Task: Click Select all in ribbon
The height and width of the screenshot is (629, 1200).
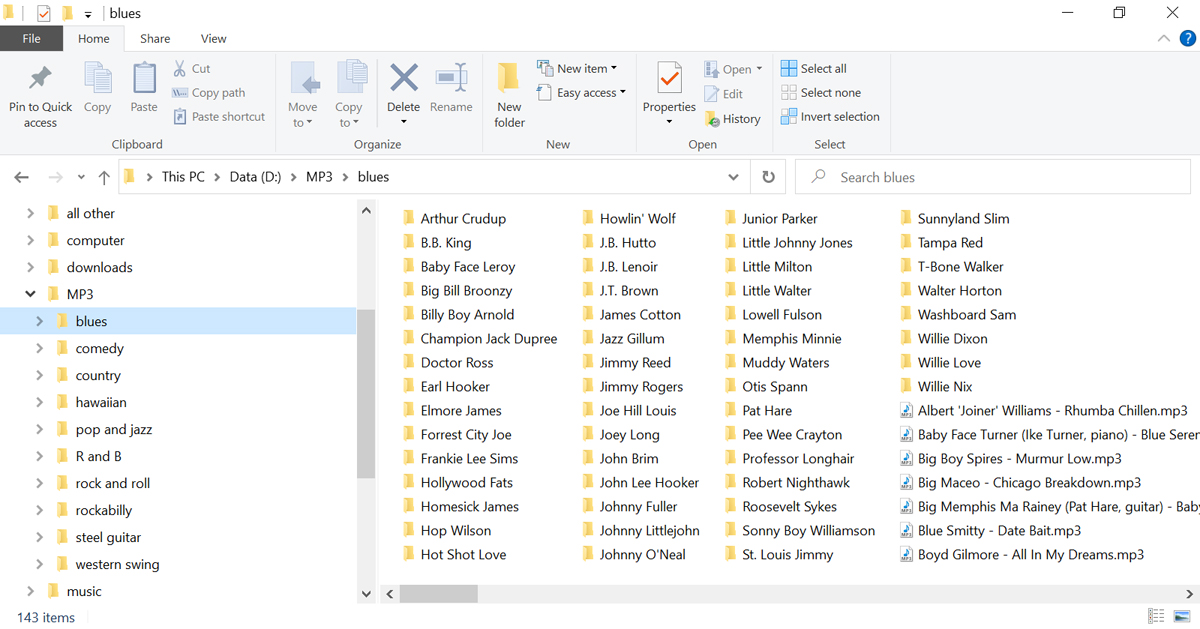Action: pyautogui.click(x=814, y=69)
